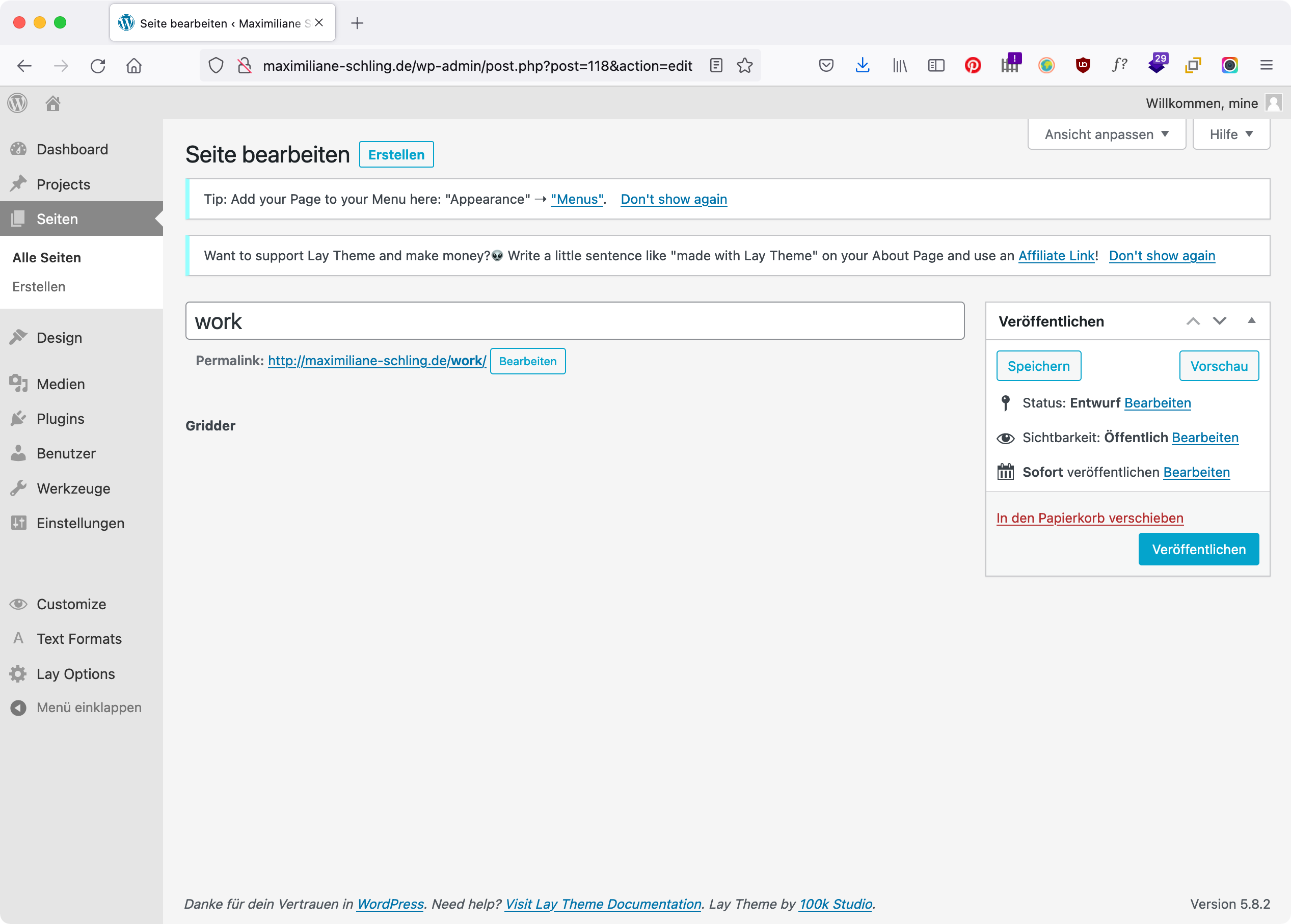Screen dimensions: 1291x924
Task: Open the uBlock Origin extension icon
Action: [1082, 65]
